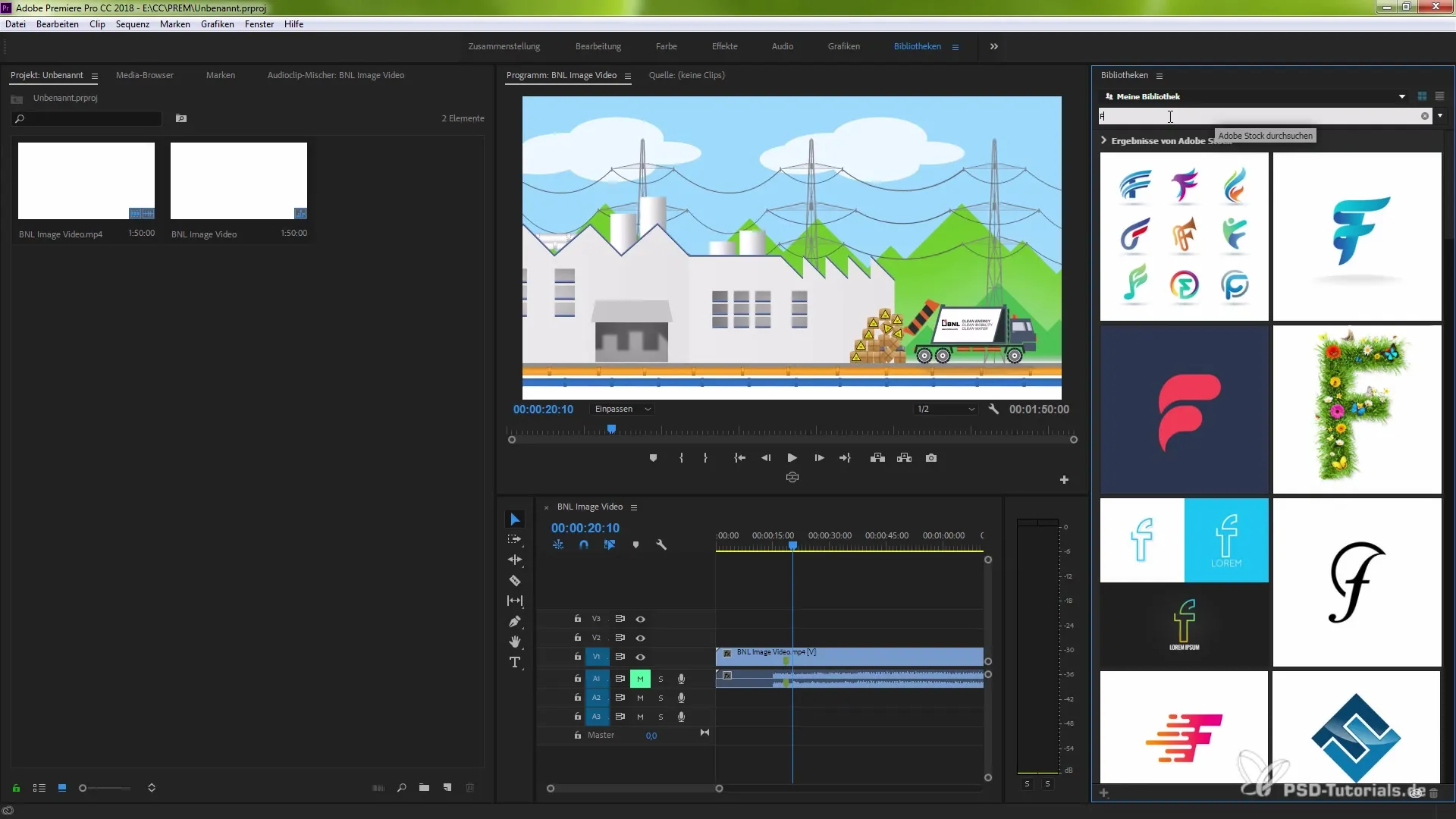Open Timeline Display Settings wrench

tap(661, 545)
